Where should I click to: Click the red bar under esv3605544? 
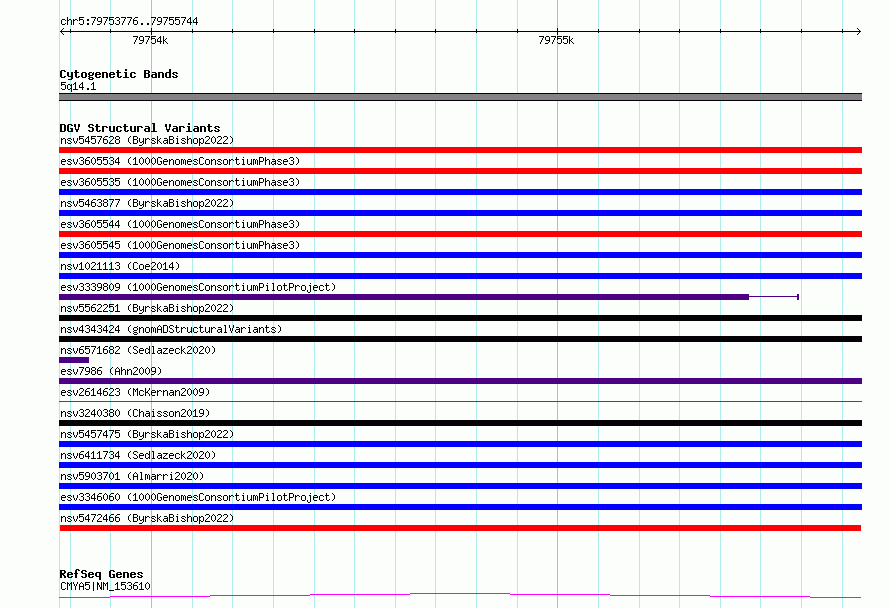pos(460,234)
